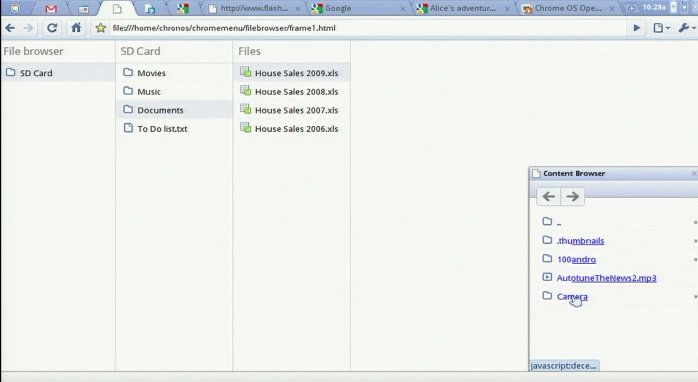The image size is (698, 382).
Task: Click House Sales 2006.xls spreadsheet icon
Action: (246, 128)
